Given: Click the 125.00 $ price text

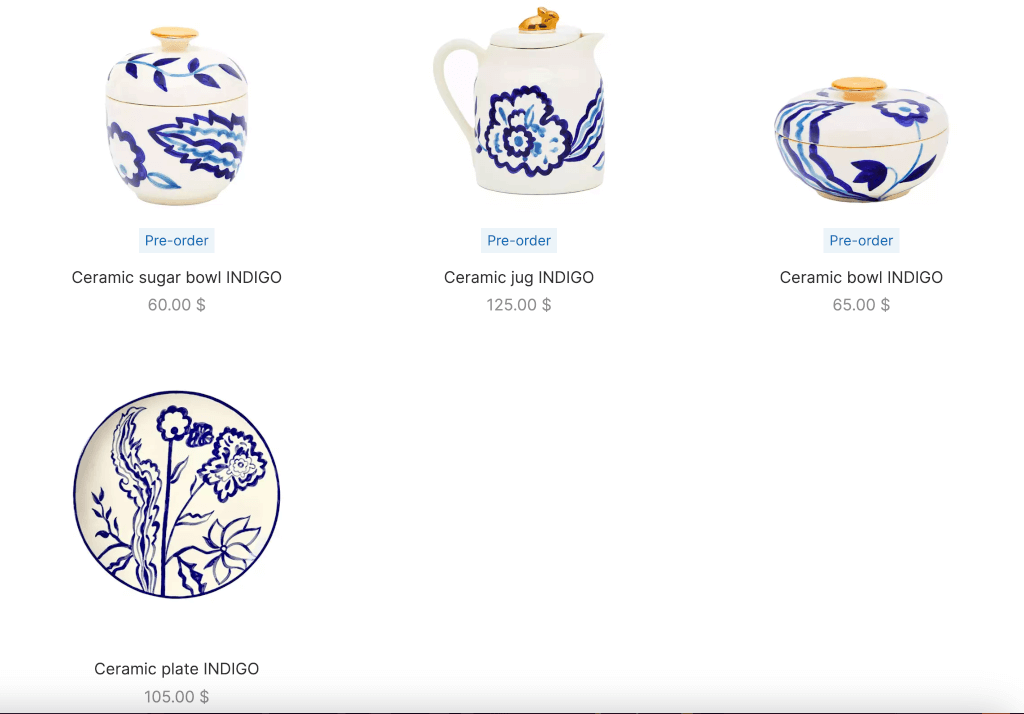Looking at the screenshot, I should click(x=519, y=305).
